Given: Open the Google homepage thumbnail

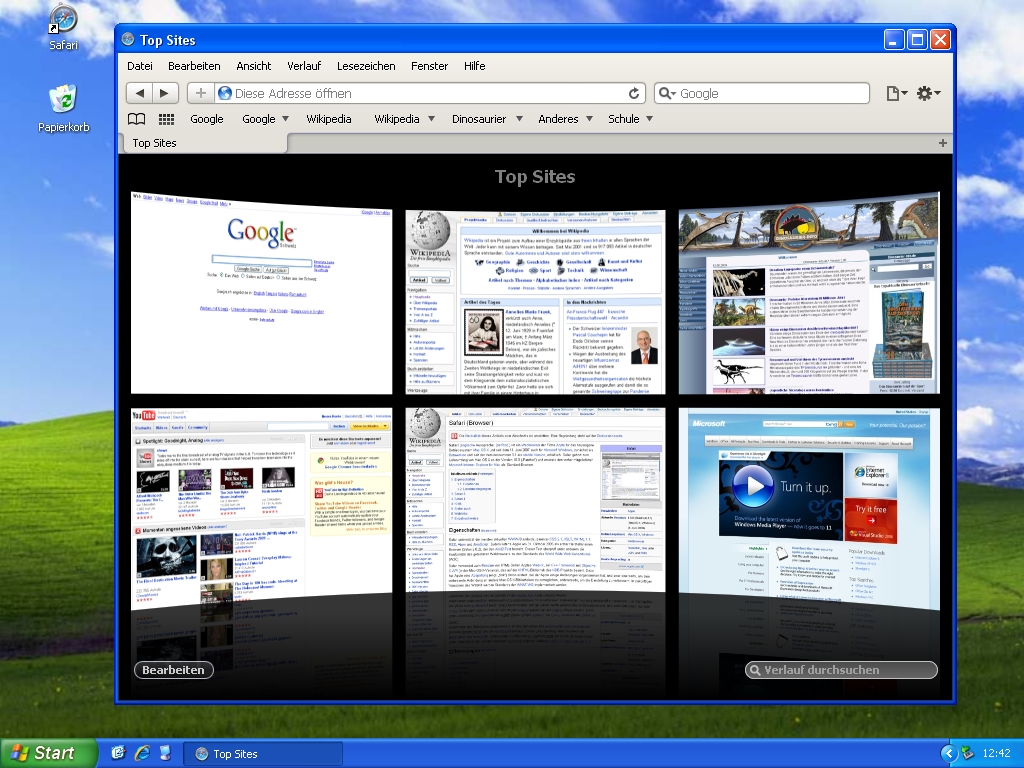Looking at the screenshot, I should 261,293.
